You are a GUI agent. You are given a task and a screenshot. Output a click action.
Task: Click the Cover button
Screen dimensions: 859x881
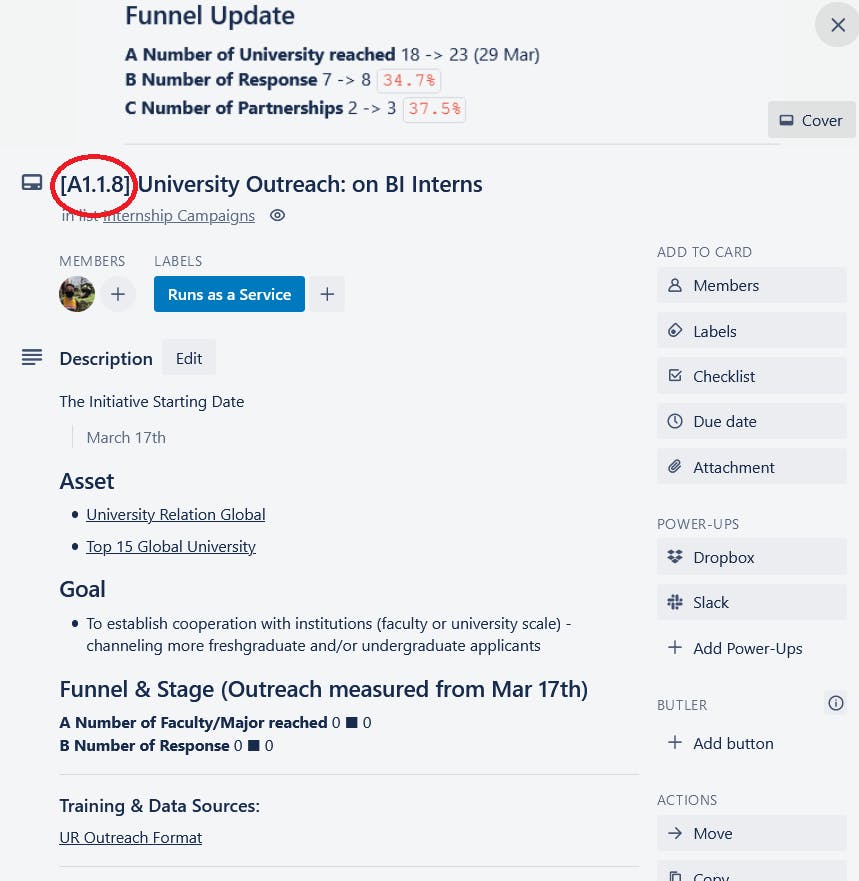[x=811, y=120]
